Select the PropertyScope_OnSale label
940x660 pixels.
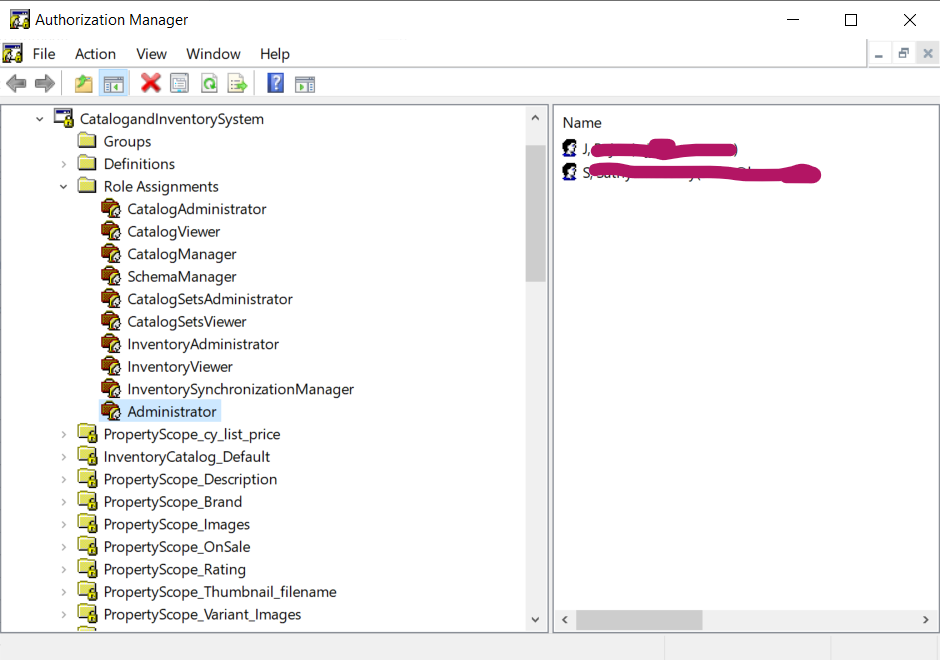[177, 547]
